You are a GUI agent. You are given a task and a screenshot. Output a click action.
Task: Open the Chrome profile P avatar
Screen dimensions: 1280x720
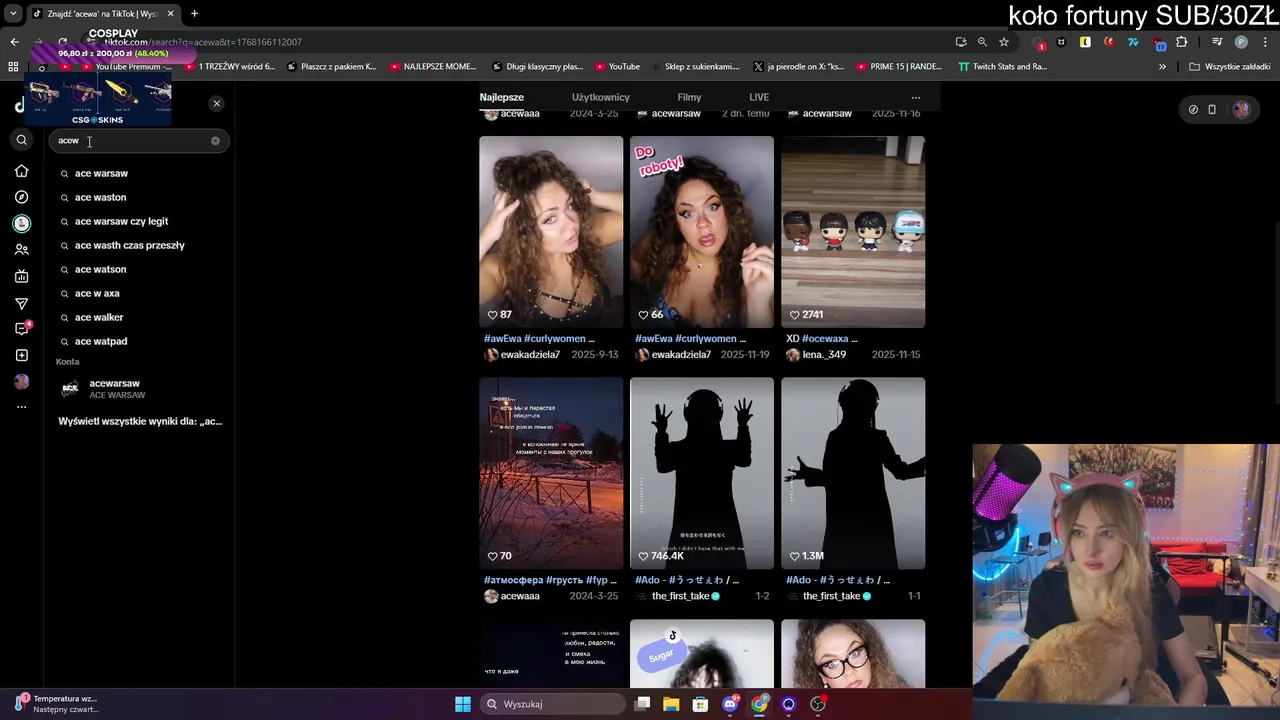(1241, 42)
